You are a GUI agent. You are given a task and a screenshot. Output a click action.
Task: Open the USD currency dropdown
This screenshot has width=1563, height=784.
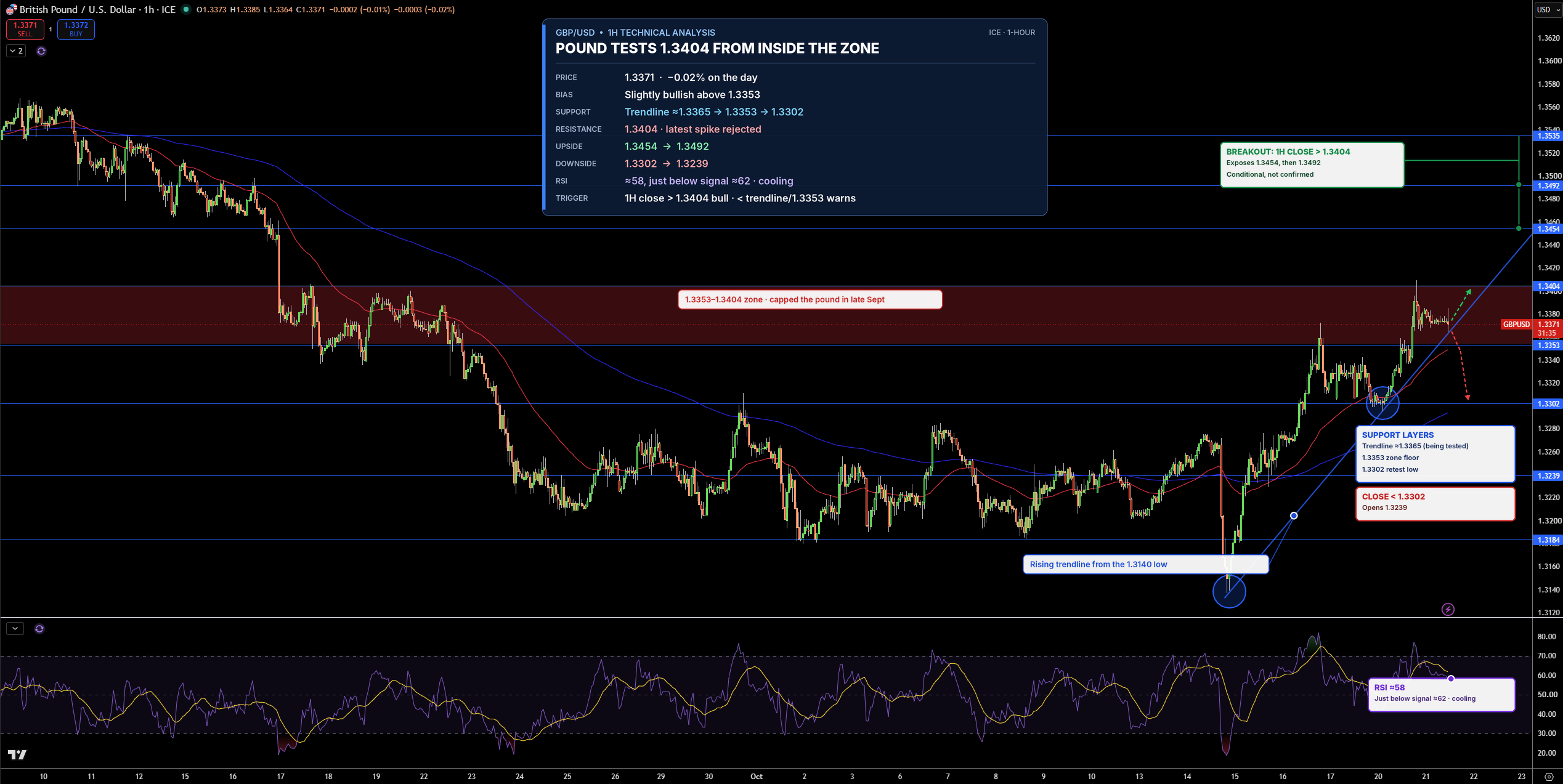point(1548,9)
